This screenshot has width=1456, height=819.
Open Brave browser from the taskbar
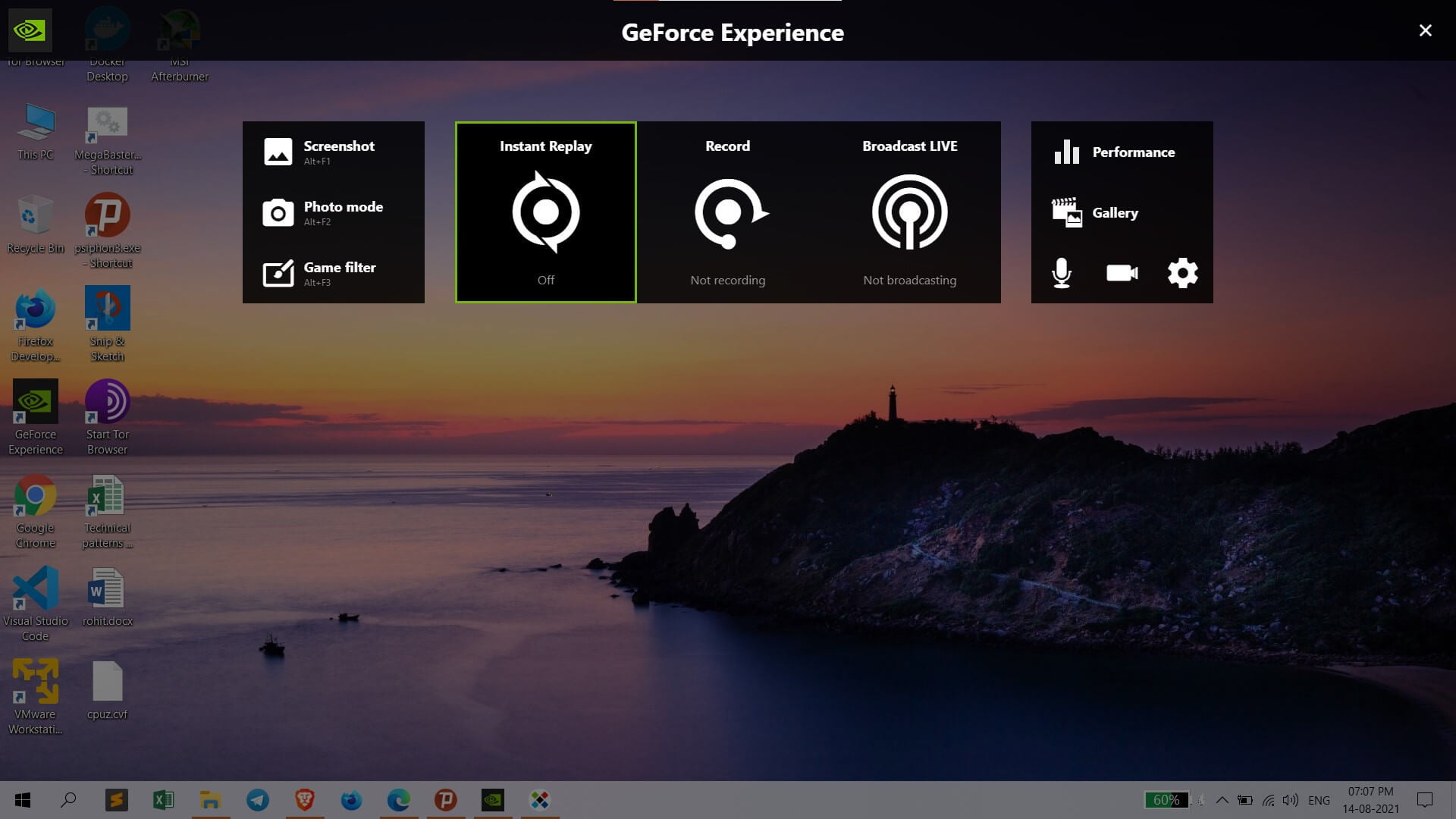305,800
